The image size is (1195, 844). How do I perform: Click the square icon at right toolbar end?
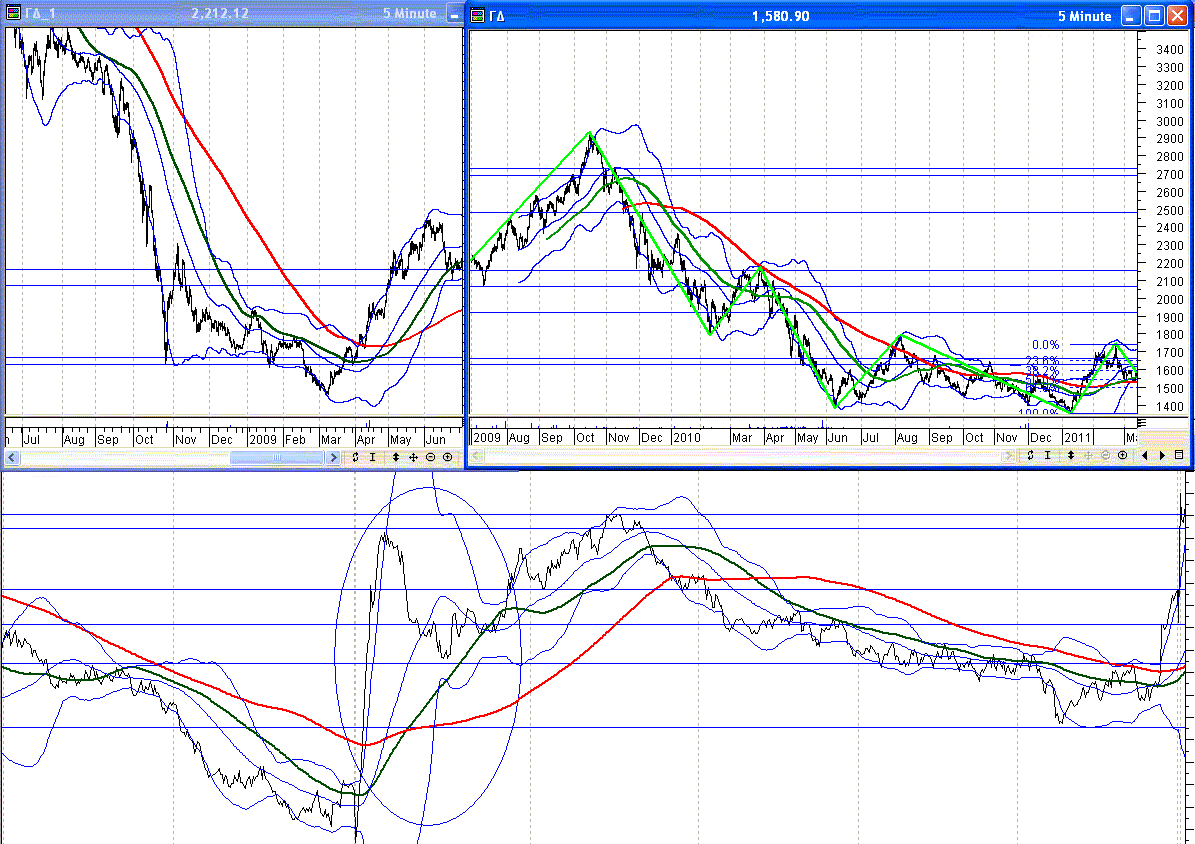click(x=1179, y=455)
